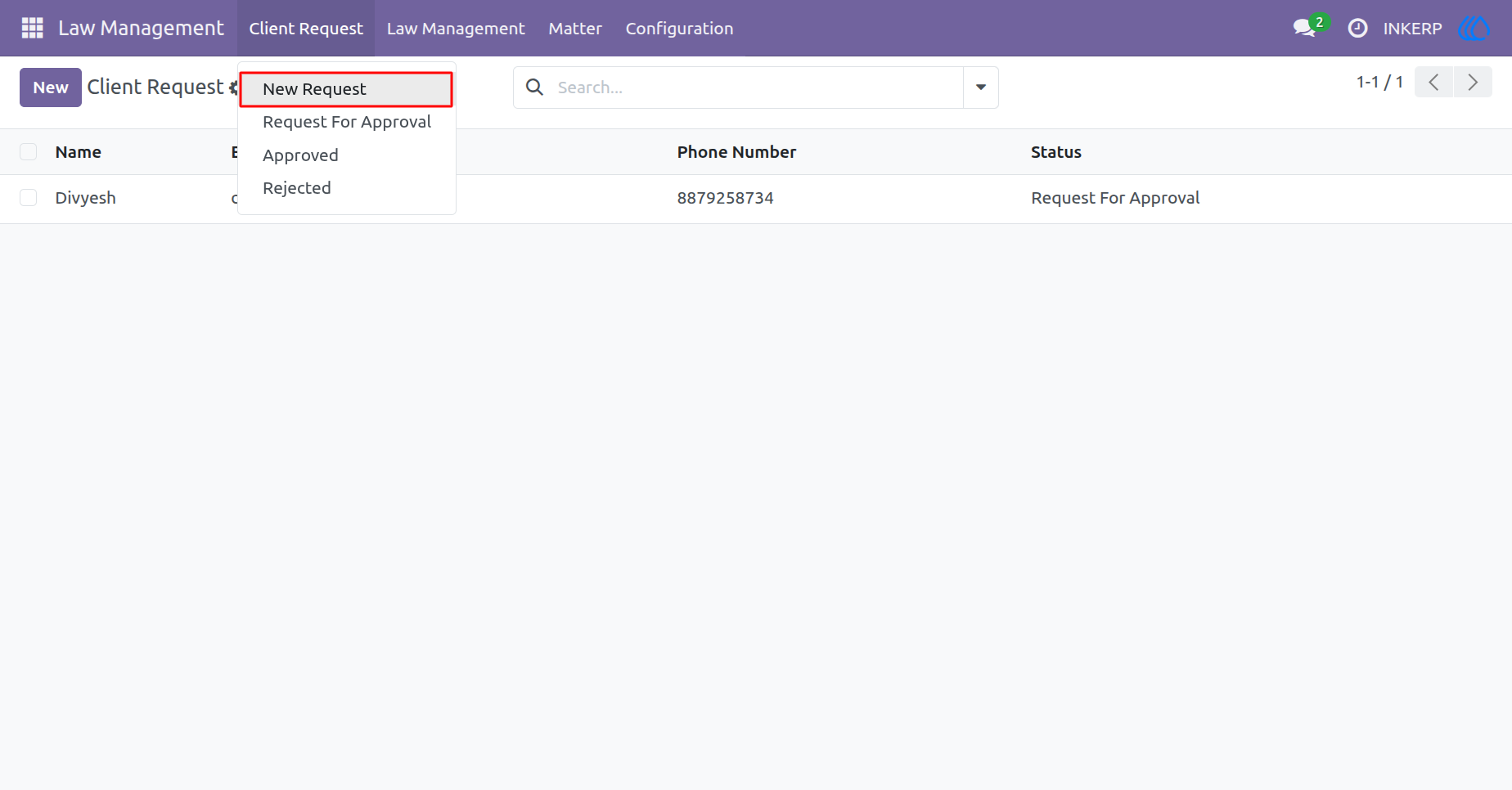Click the INKERP user name
The height and width of the screenshot is (790, 1512).
(1412, 29)
